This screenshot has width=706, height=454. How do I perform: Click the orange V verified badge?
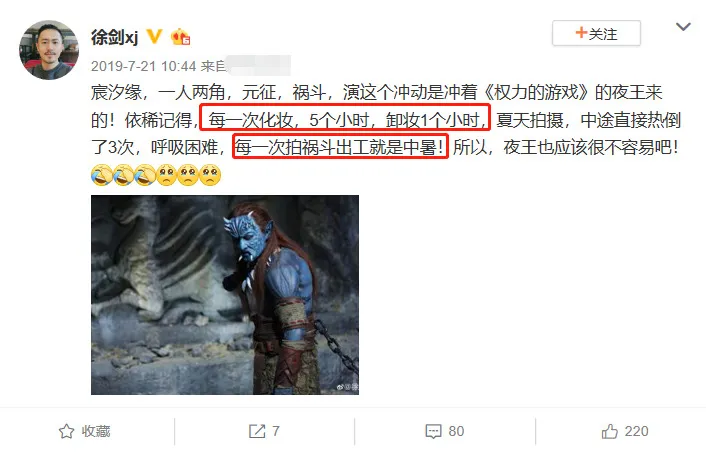tap(154, 36)
